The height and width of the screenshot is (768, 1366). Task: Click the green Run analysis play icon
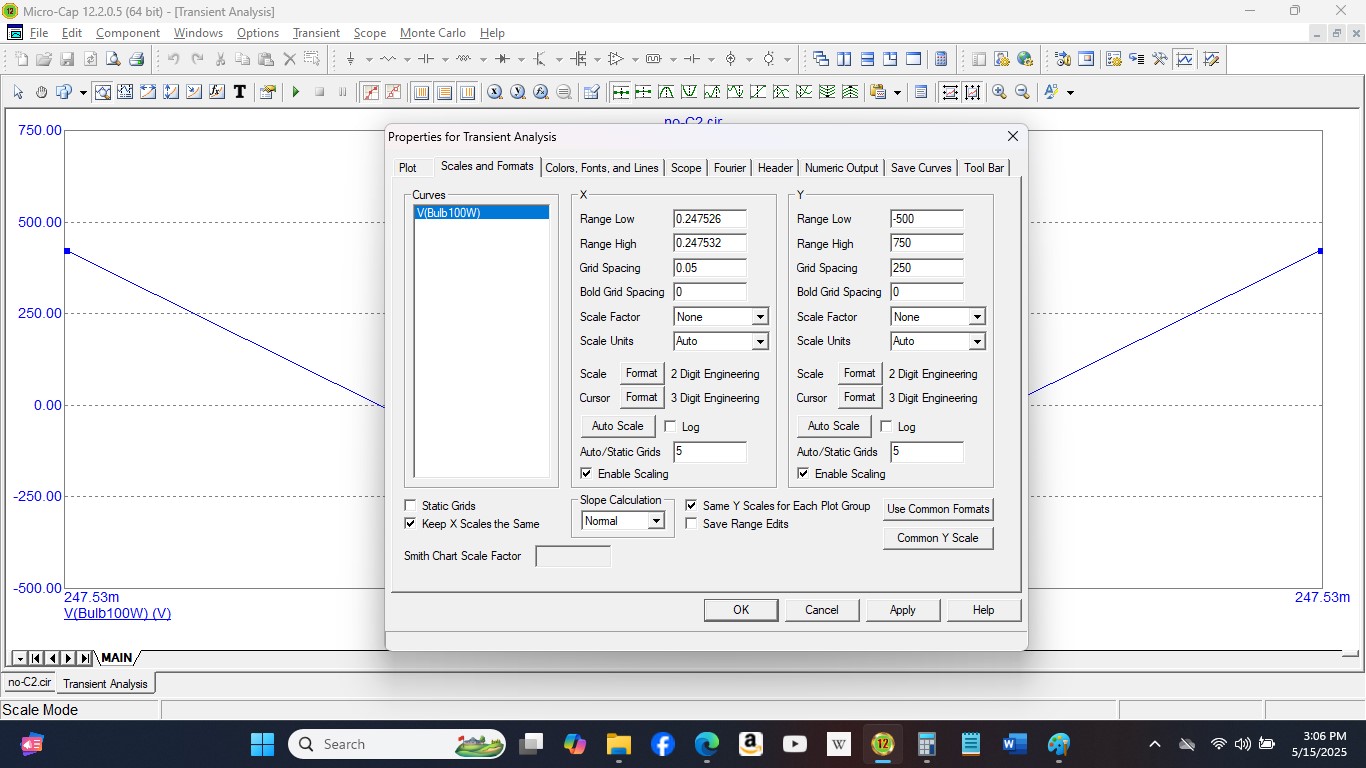coord(296,92)
